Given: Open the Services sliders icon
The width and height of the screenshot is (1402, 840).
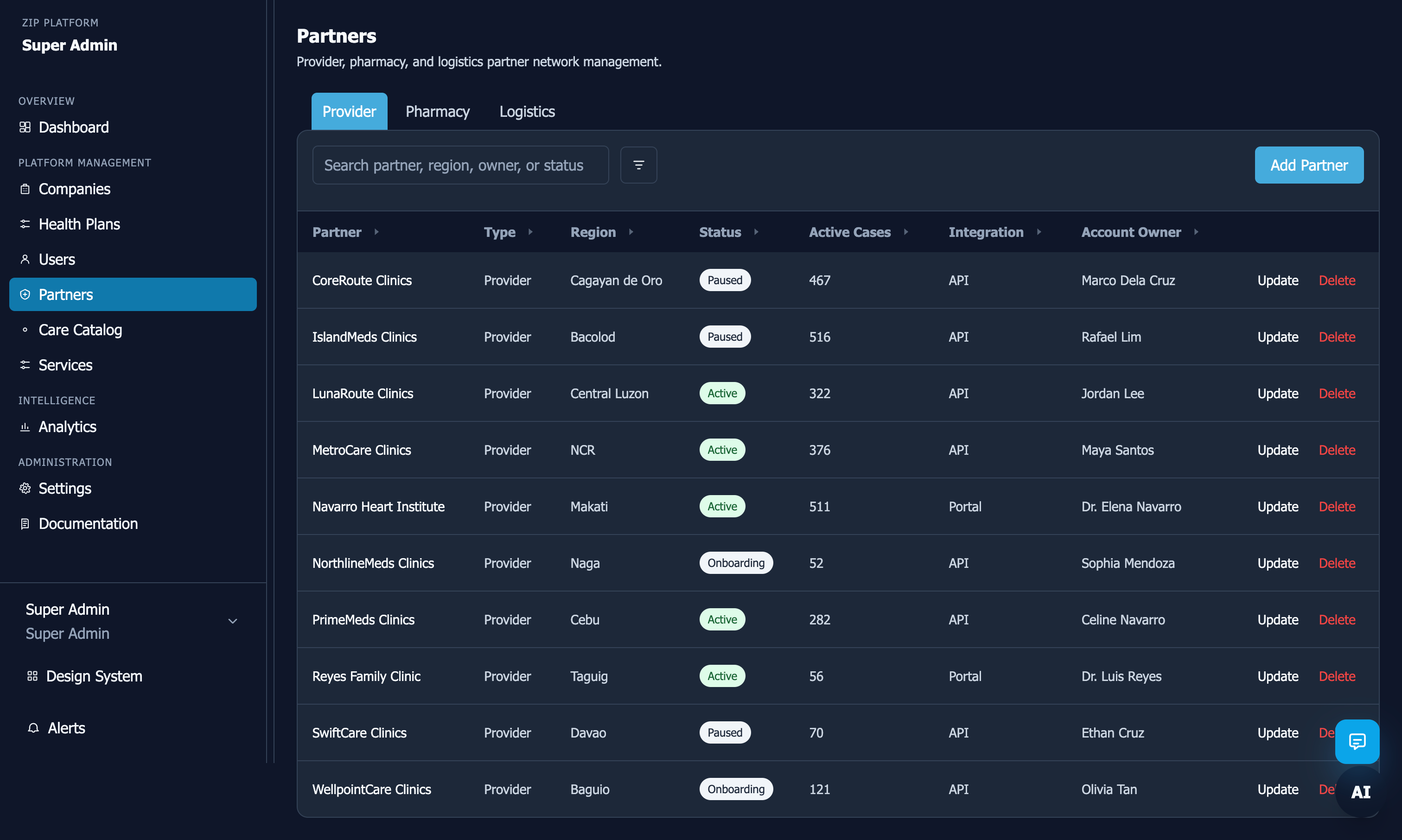Looking at the screenshot, I should click(25, 365).
